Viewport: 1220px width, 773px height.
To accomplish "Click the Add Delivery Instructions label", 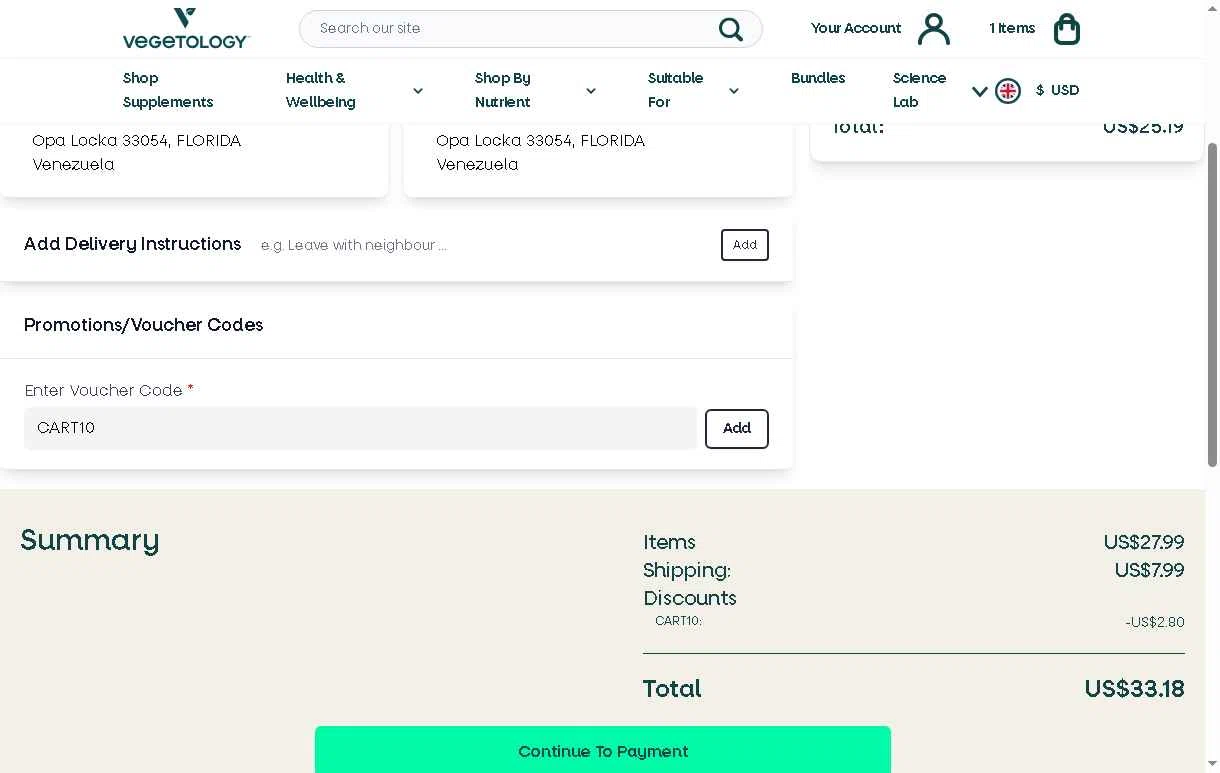I will coord(132,244).
